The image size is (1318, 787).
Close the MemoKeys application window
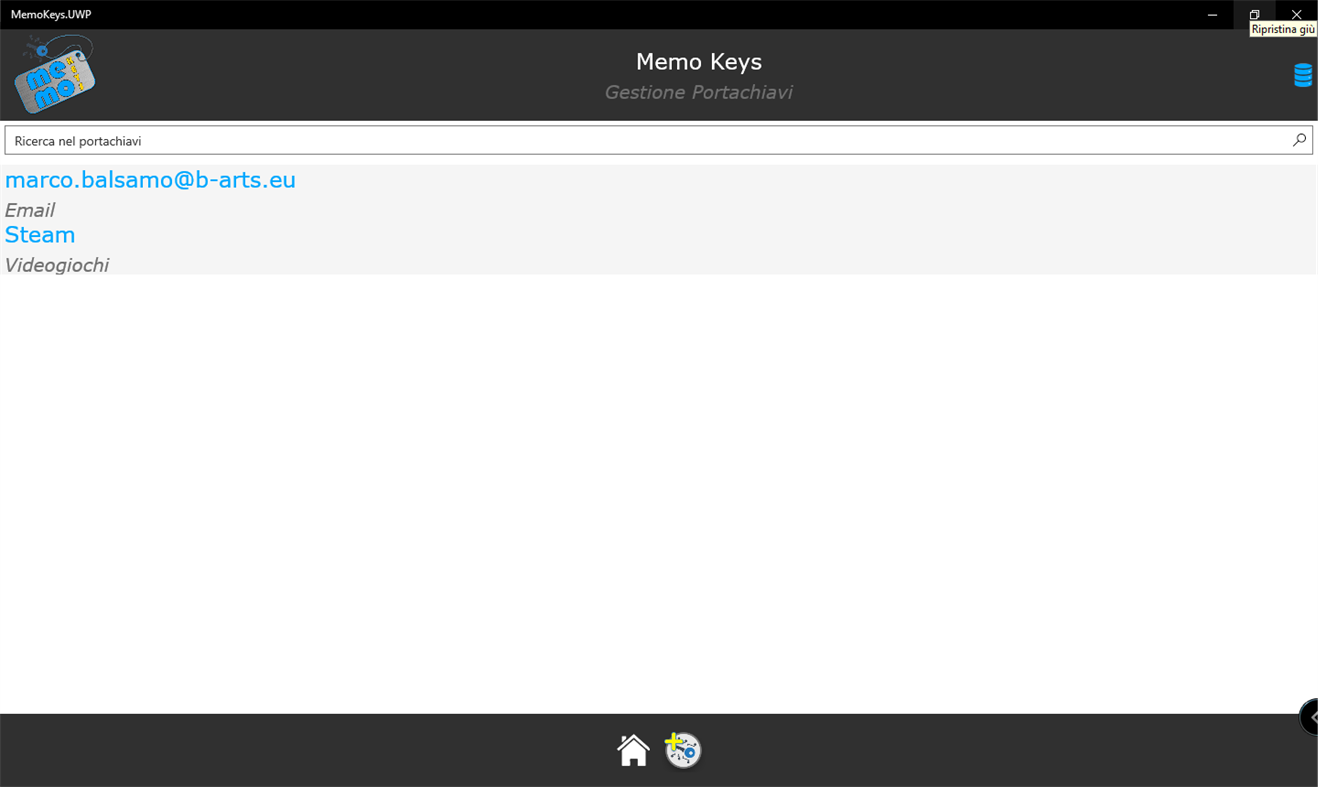[1296, 14]
